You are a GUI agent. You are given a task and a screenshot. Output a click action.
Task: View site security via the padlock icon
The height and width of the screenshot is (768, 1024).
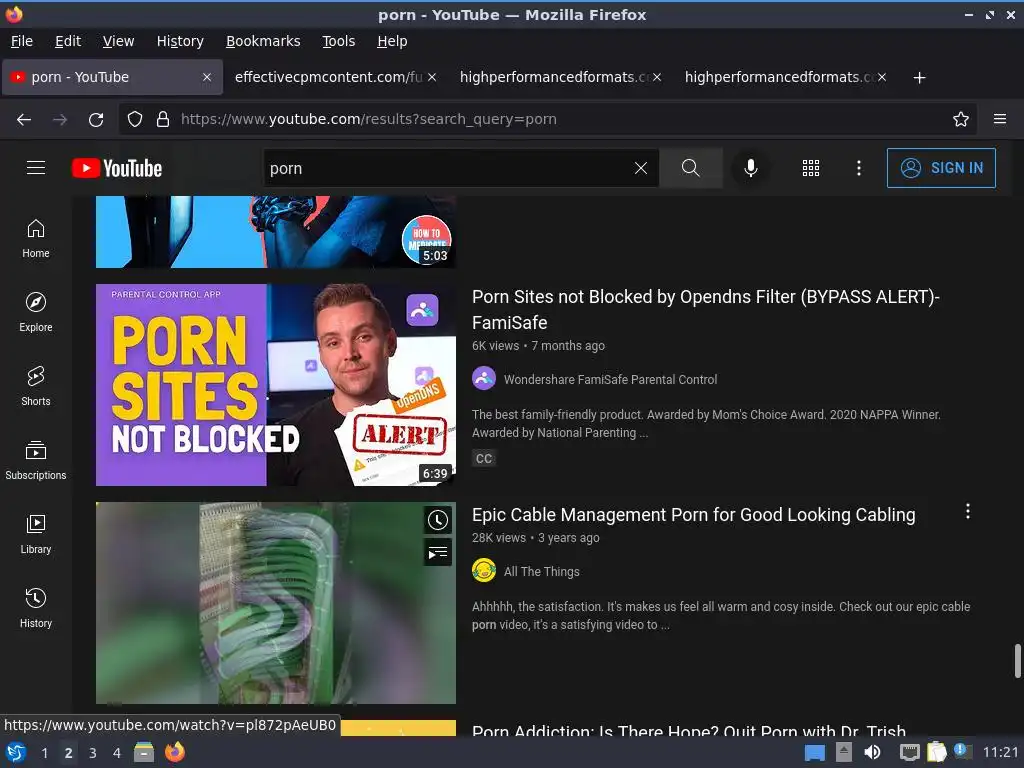(x=163, y=119)
